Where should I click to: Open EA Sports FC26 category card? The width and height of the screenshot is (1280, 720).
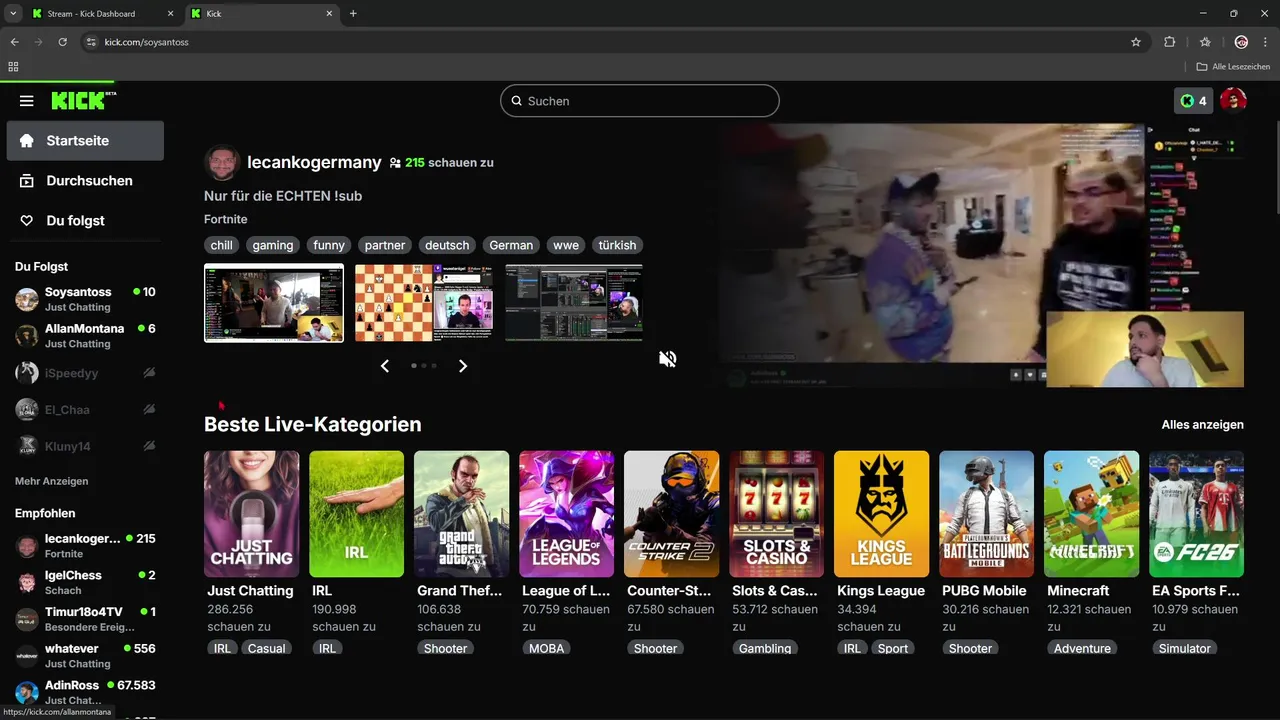1196,514
